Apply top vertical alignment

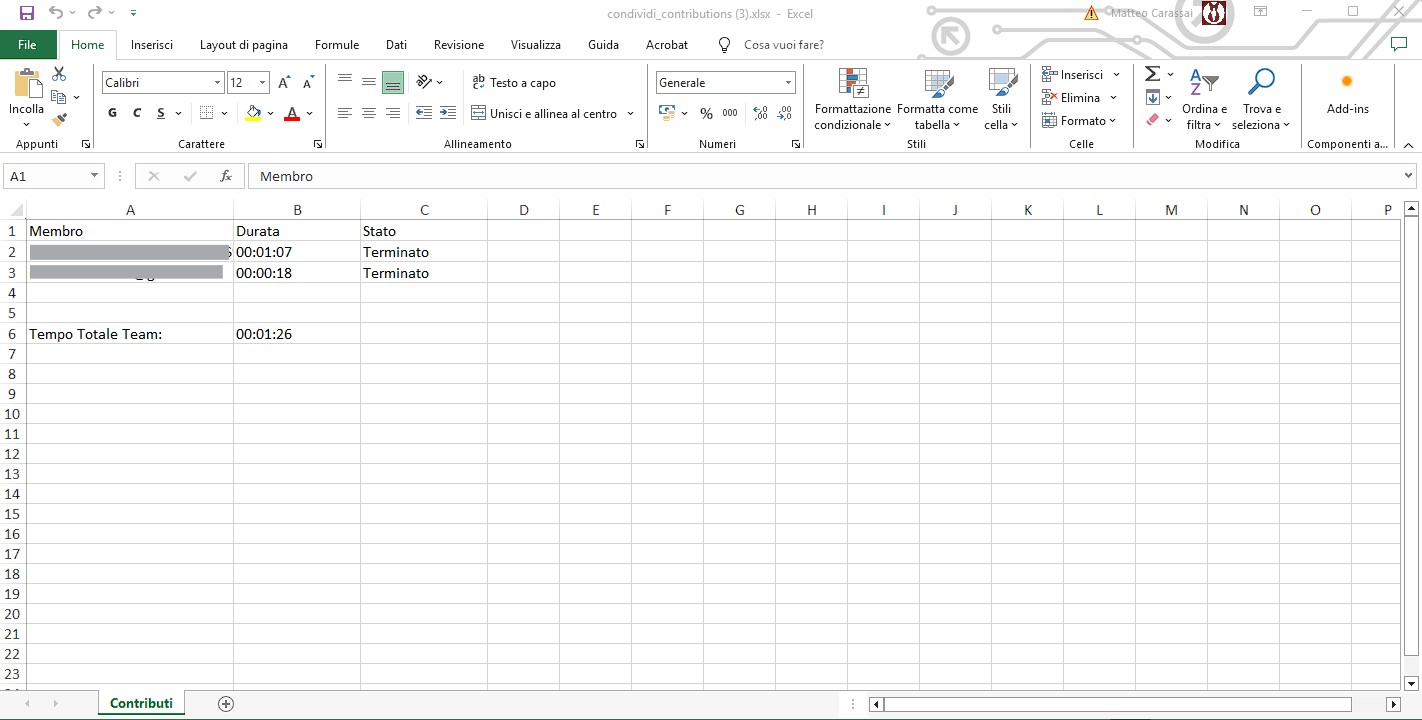345,82
